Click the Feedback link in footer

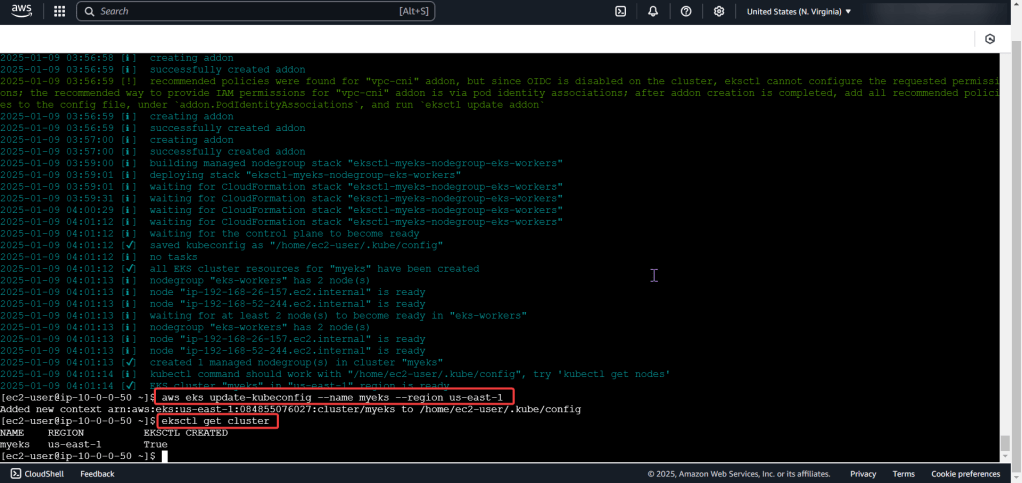click(x=97, y=474)
